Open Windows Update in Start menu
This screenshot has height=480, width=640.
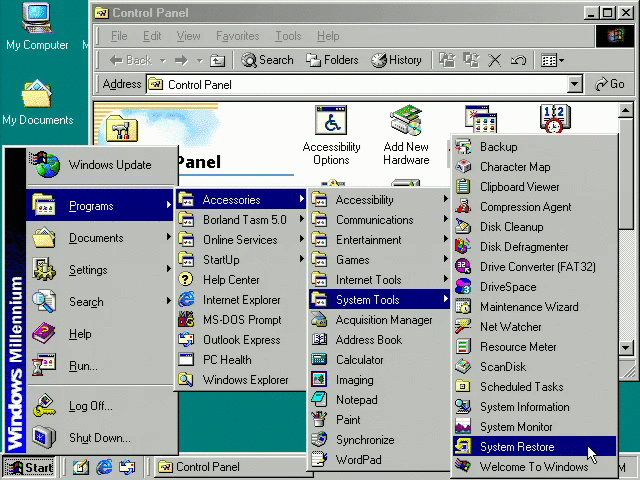click(x=101, y=165)
